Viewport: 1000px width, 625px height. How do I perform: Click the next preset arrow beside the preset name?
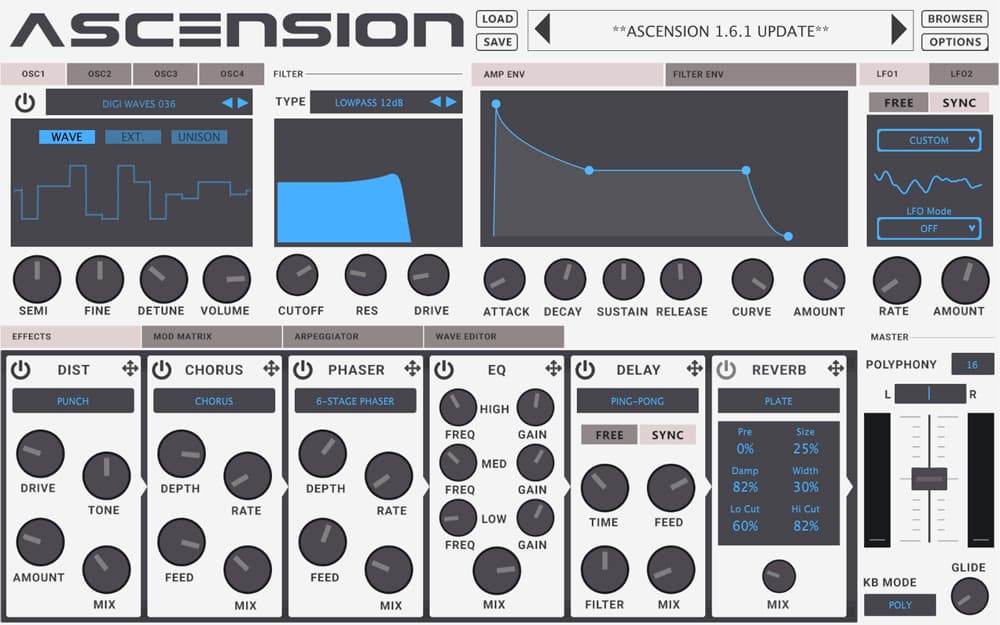click(898, 30)
